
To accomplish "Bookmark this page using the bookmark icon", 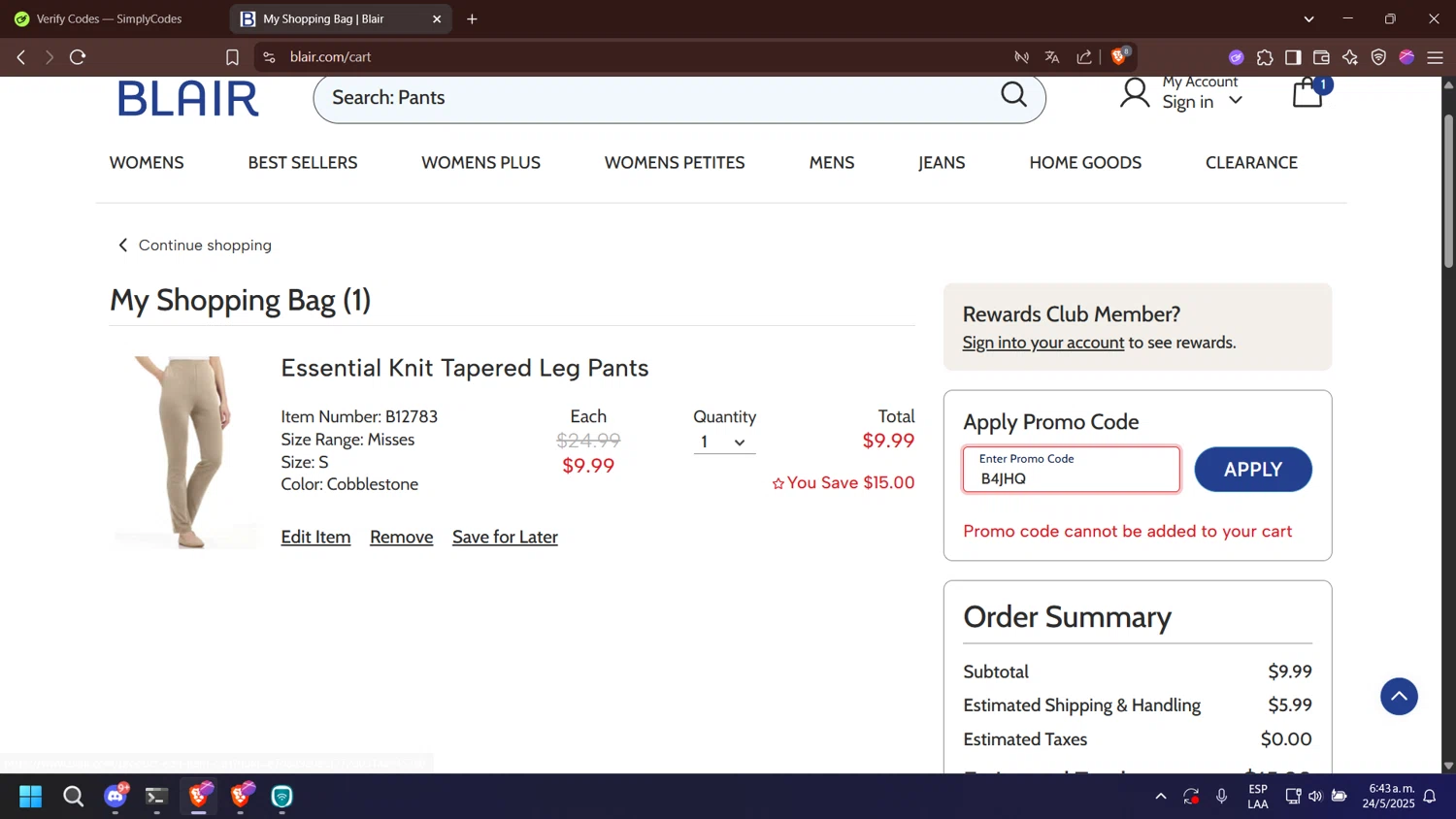I will click(232, 57).
